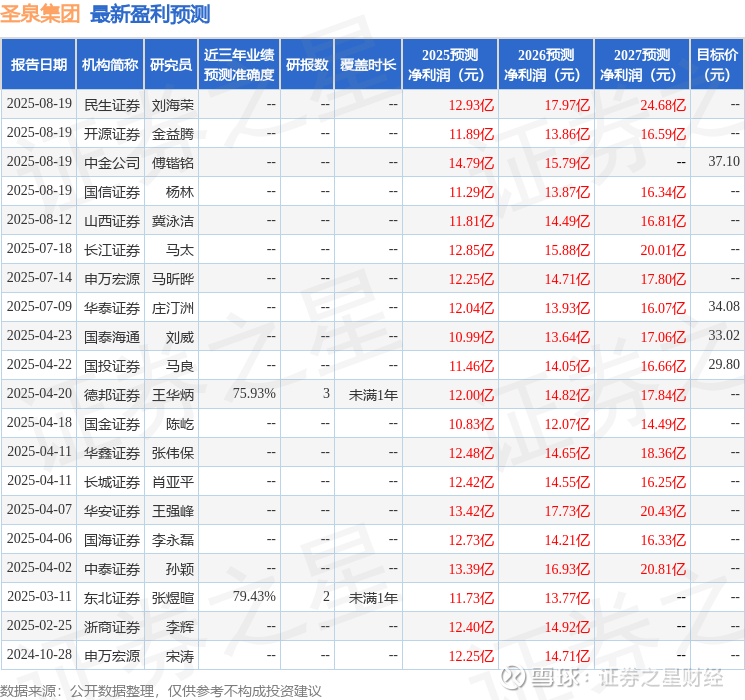Screen dimensions: 745x700
Task: Click researcher name 庄汀洲
Action: [x=173, y=308]
